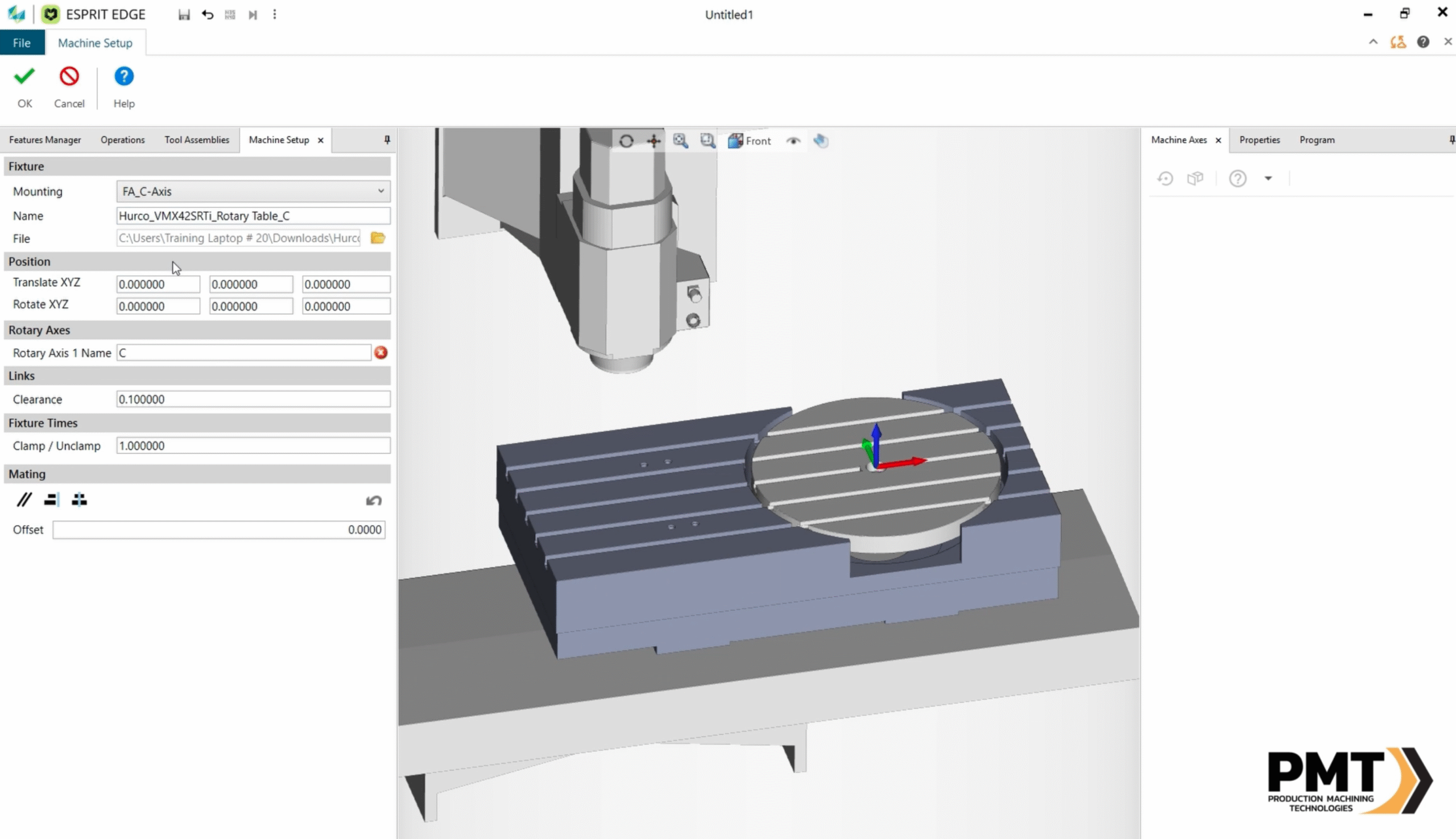Remove Rotary Axis 1 with red X
Viewport: 1456px width, 839px height.
point(381,353)
